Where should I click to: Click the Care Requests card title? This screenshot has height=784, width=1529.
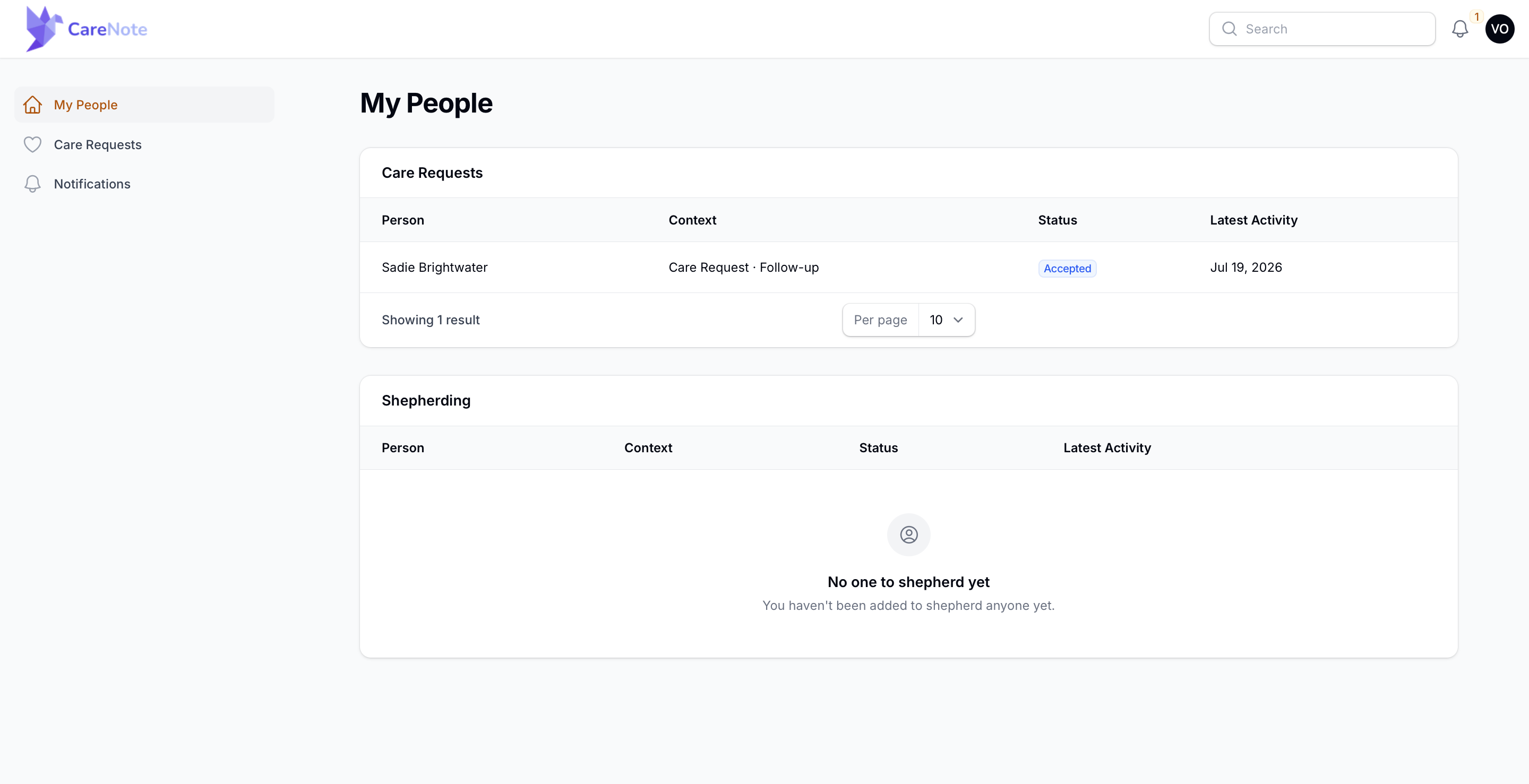432,173
